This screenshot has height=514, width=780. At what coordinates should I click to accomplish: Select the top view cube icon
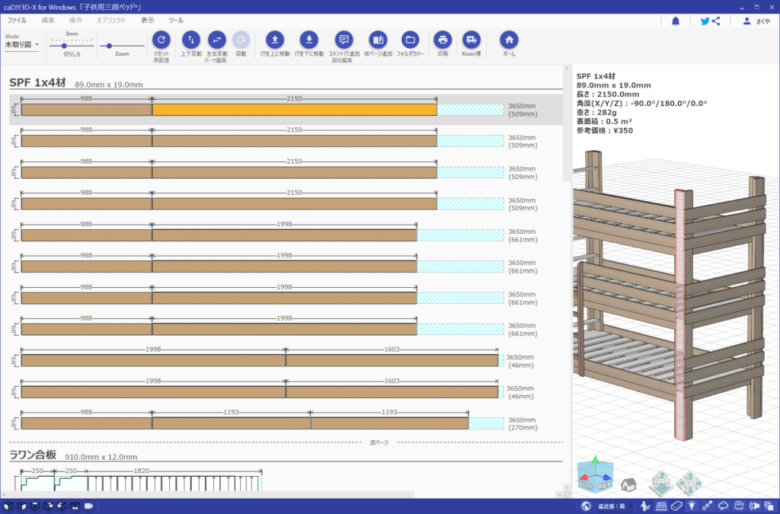pyautogui.click(x=35, y=507)
